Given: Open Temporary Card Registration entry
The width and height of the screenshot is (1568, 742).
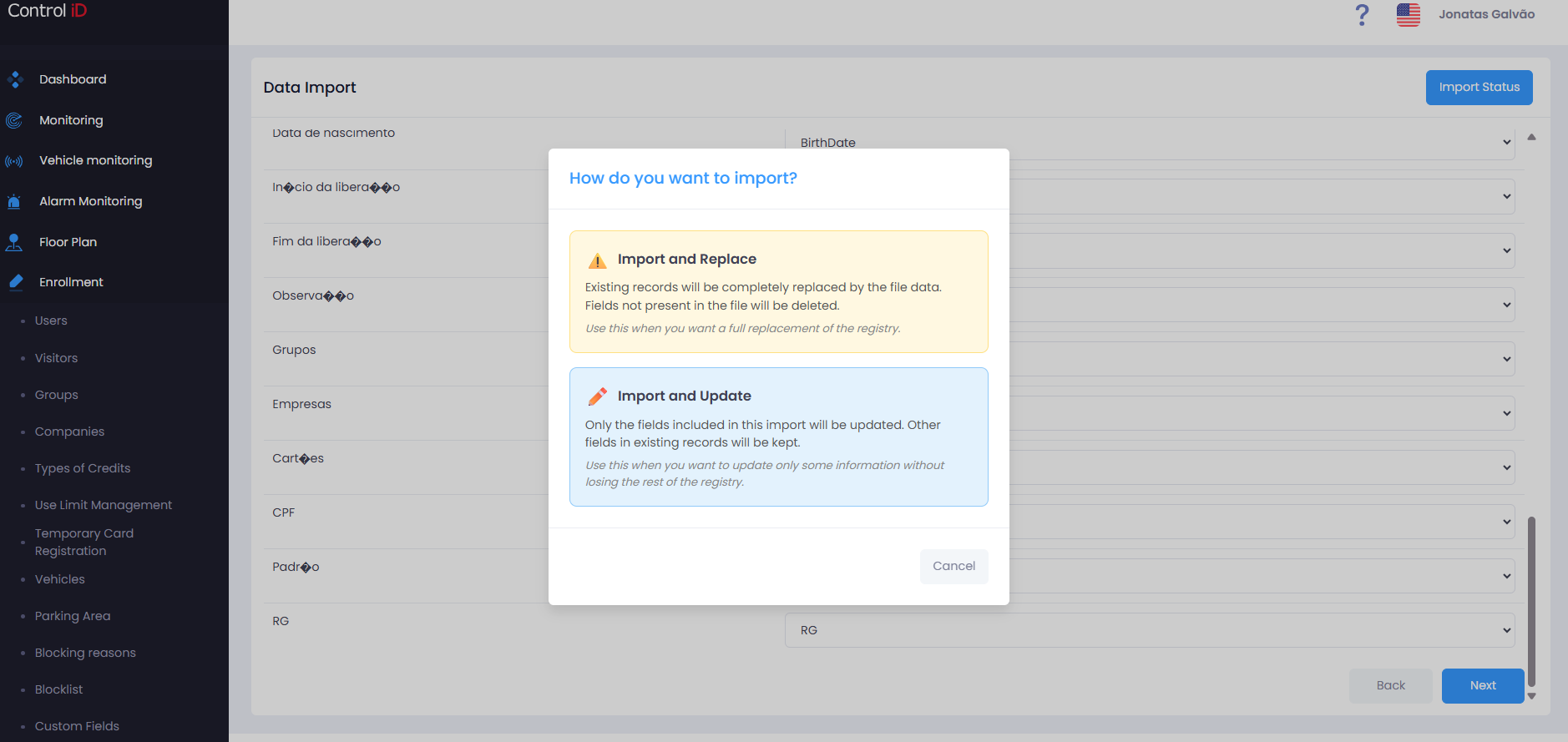Looking at the screenshot, I should [84, 542].
